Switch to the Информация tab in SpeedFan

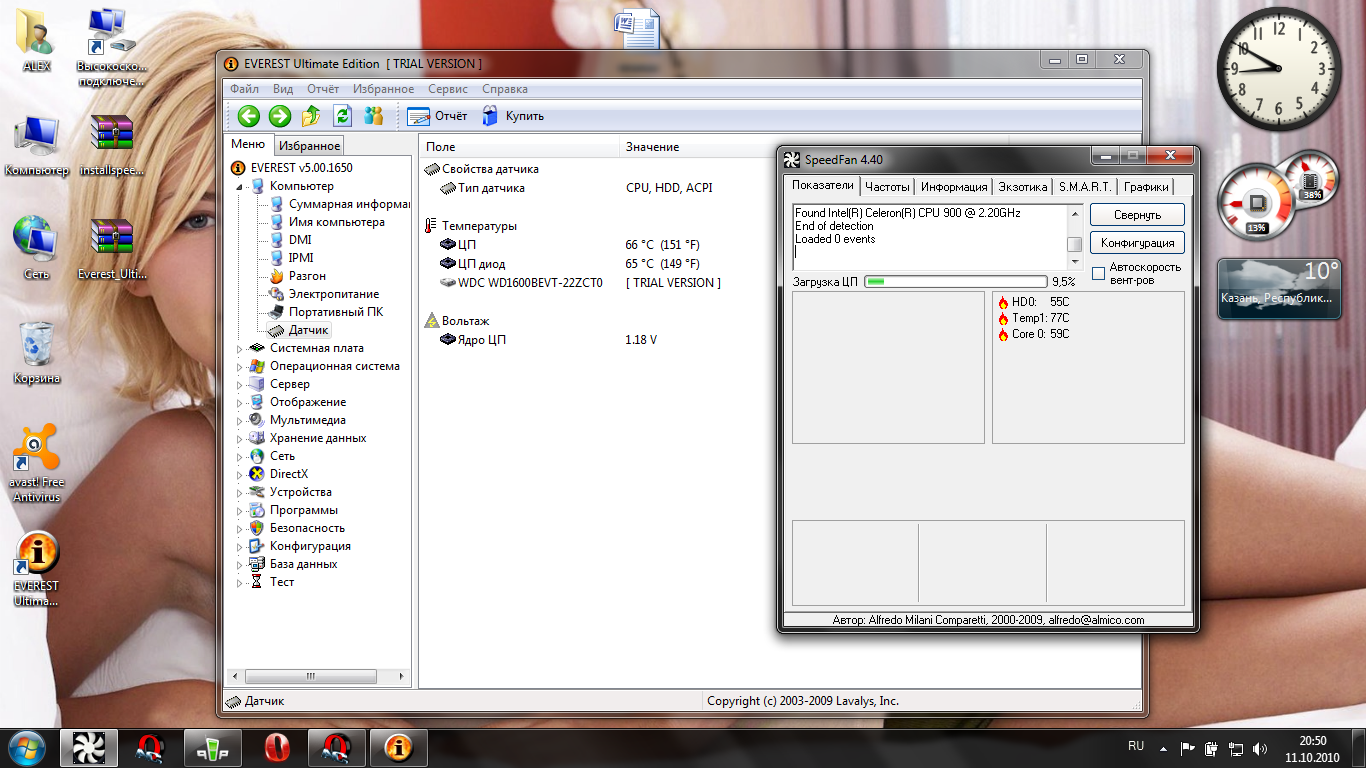coord(954,187)
